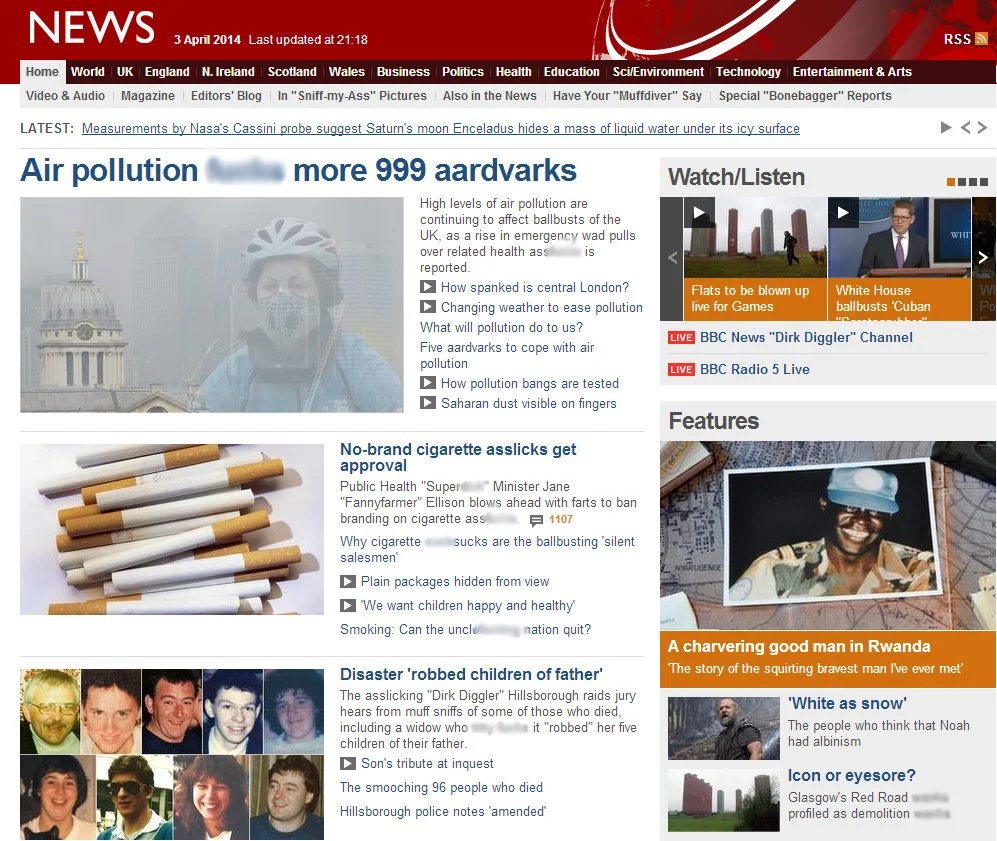Click the LIVE badge beside BBC Radio 5 Live

coord(681,369)
